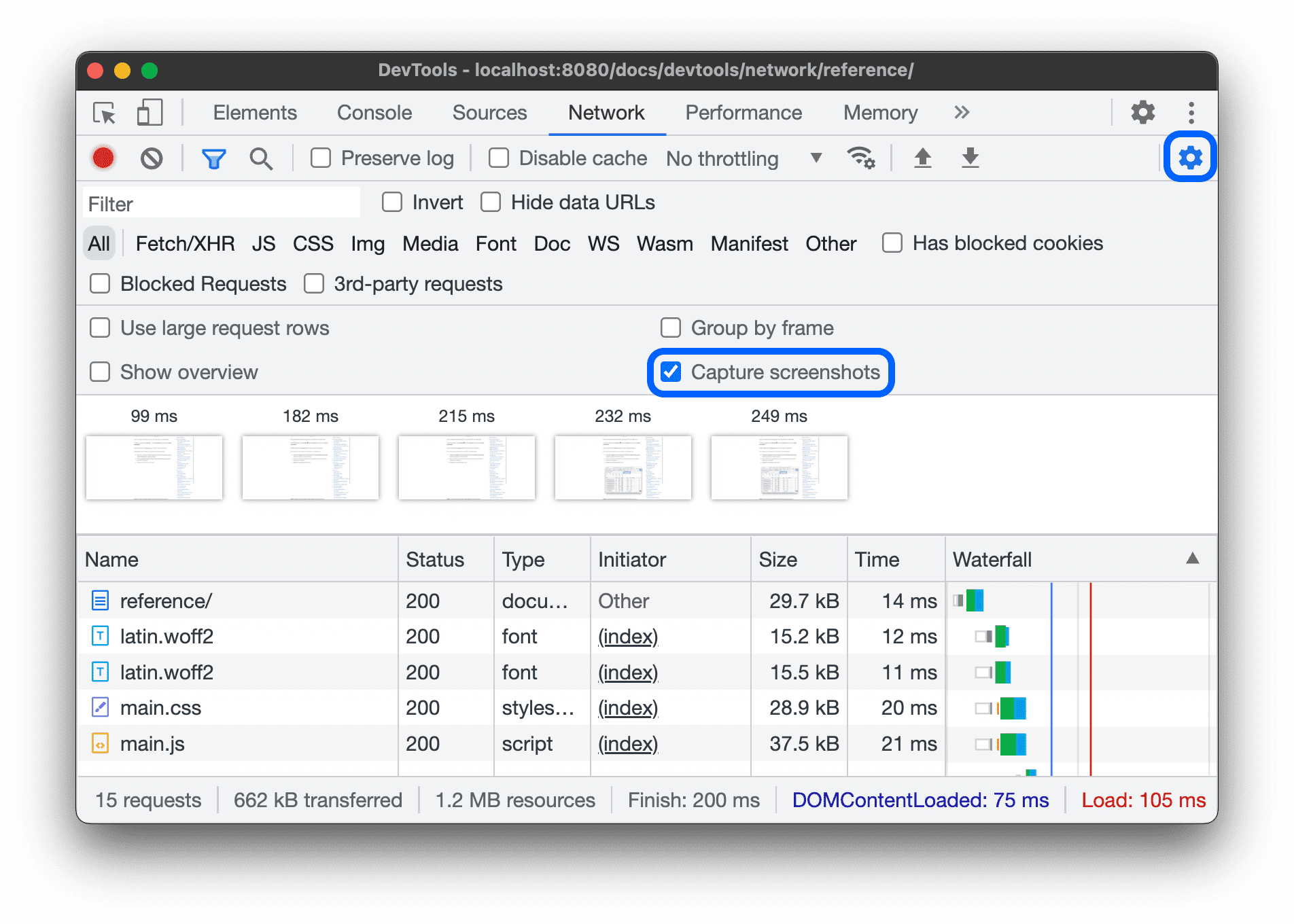Expand hidden panels via double chevron
The image size is (1294, 924).
[961, 113]
